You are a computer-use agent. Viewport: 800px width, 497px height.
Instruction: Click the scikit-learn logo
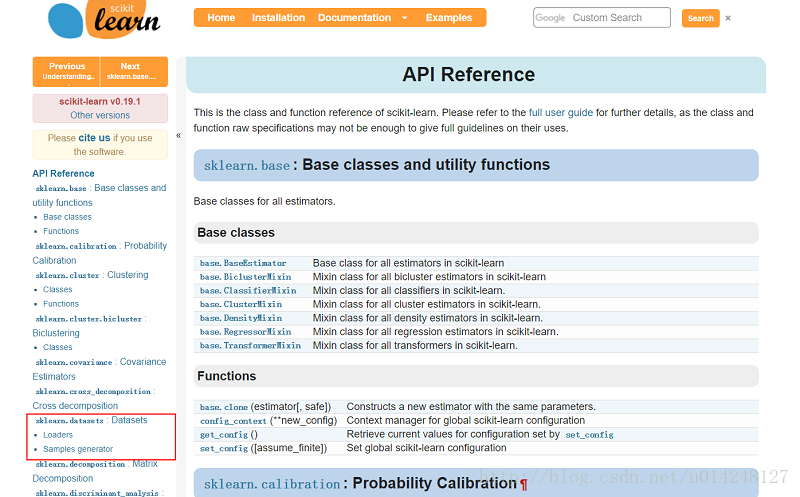click(103, 22)
